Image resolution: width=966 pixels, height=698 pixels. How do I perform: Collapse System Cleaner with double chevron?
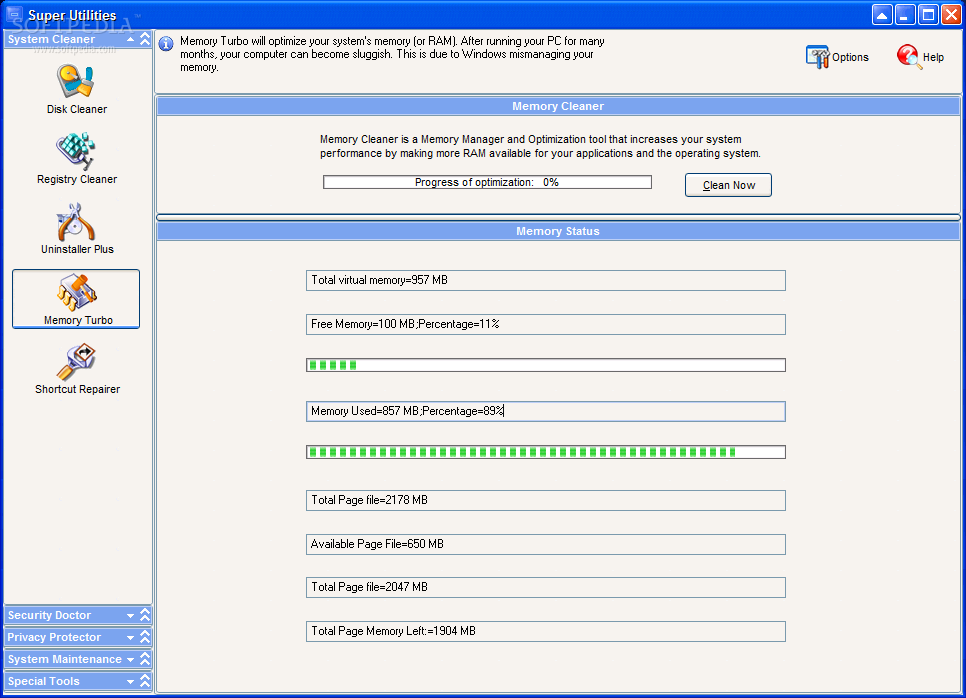point(145,39)
